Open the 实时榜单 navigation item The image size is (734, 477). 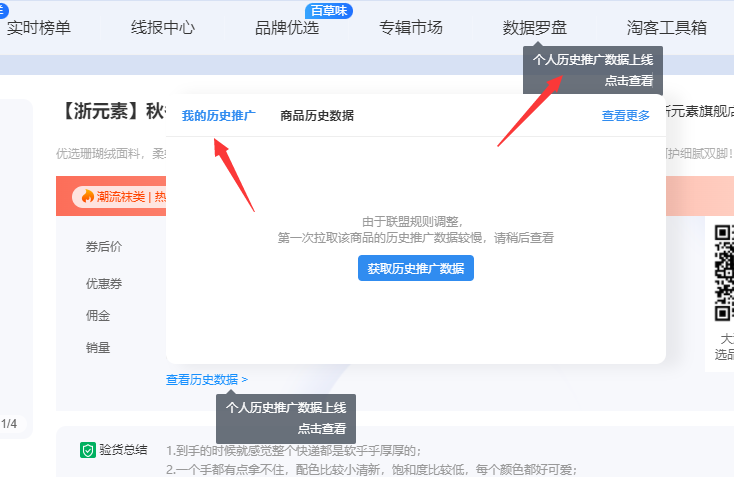pyautogui.click(x=39, y=28)
